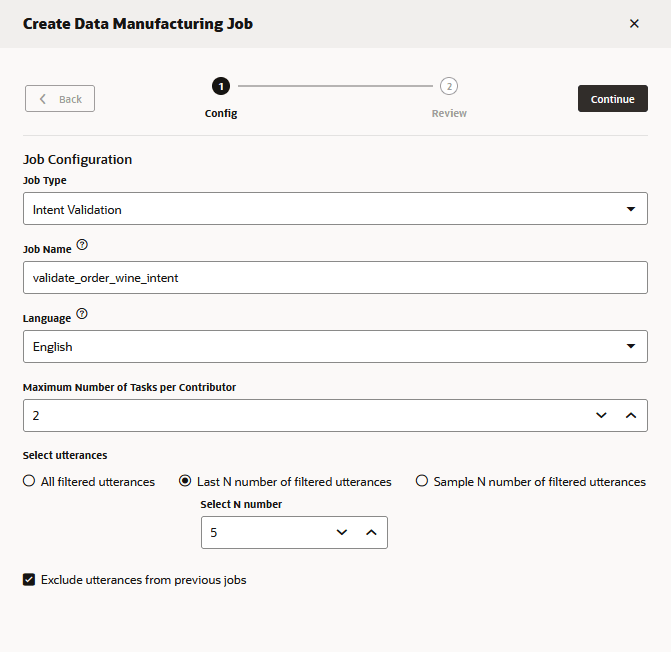Go to the Config step label
The width and height of the screenshot is (671, 652).
click(221, 113)
